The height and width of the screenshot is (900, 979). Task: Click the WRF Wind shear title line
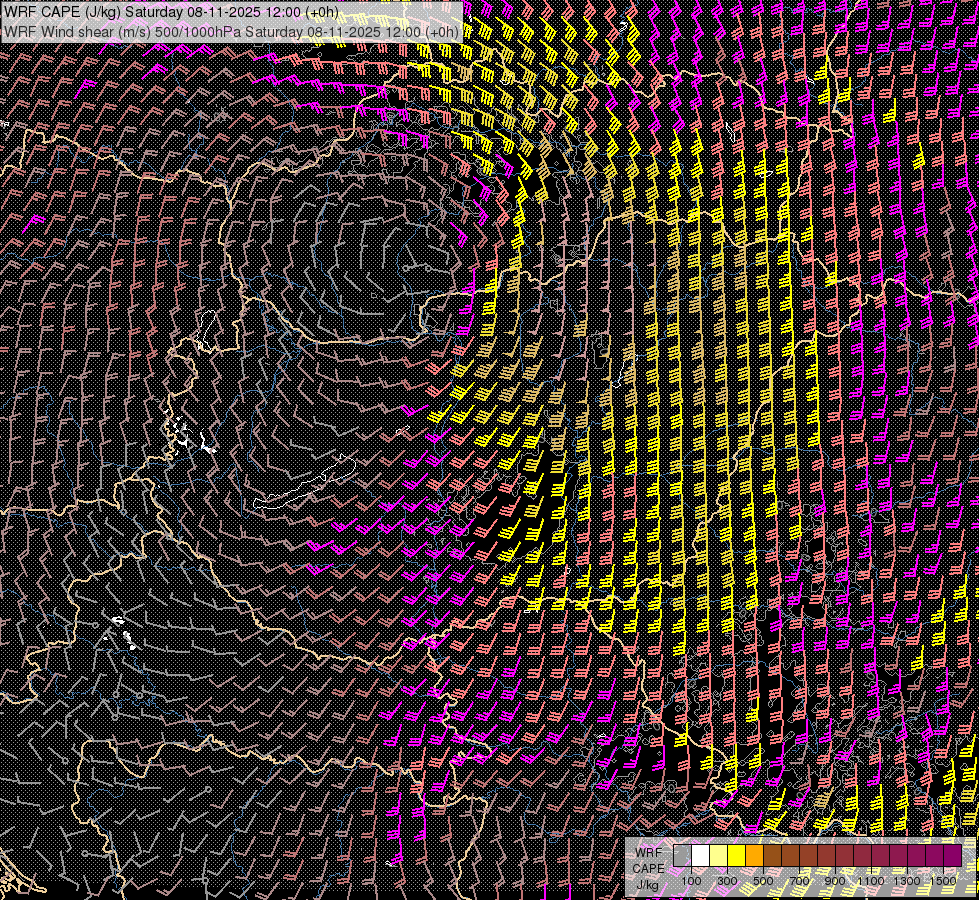click(231, 31)
